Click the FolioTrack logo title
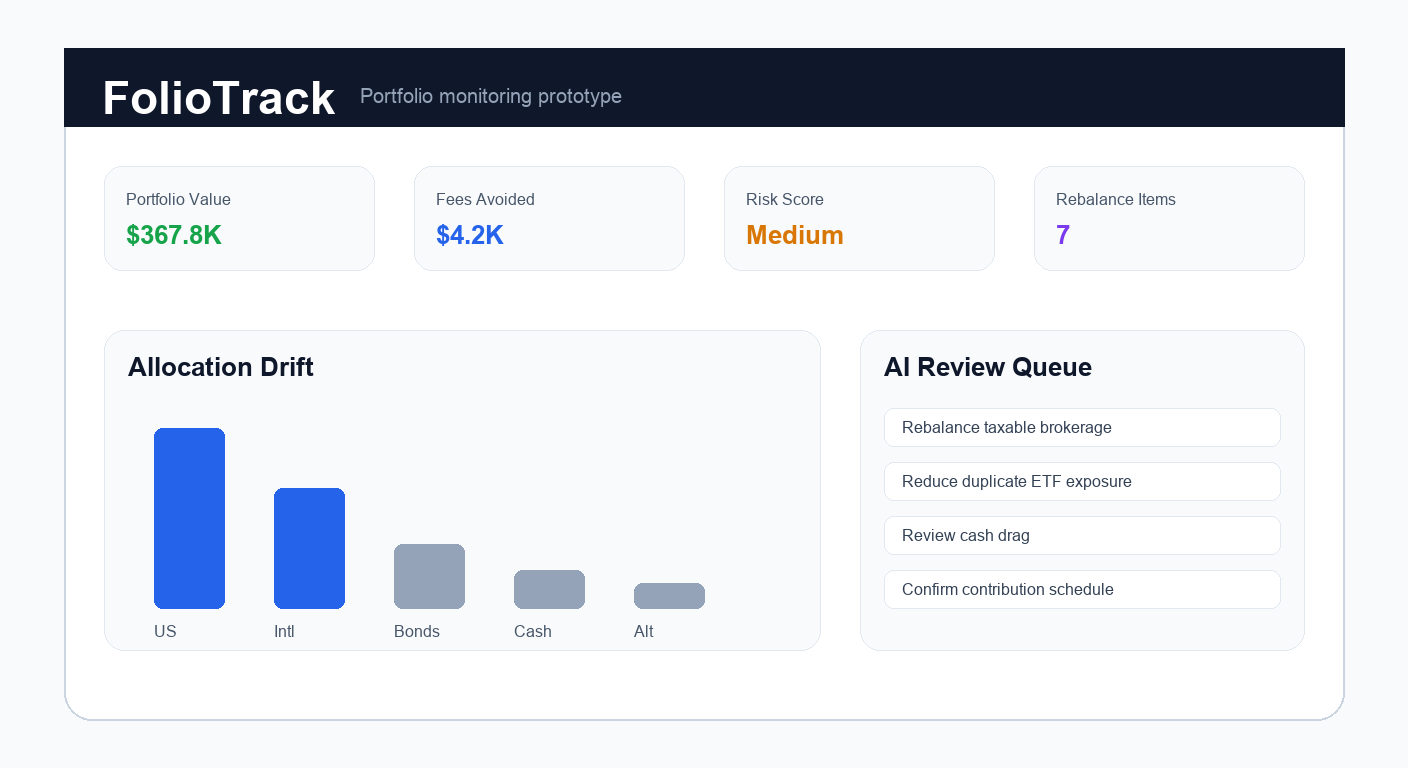Screen dimensions: 1408x768 click(219, 98)
